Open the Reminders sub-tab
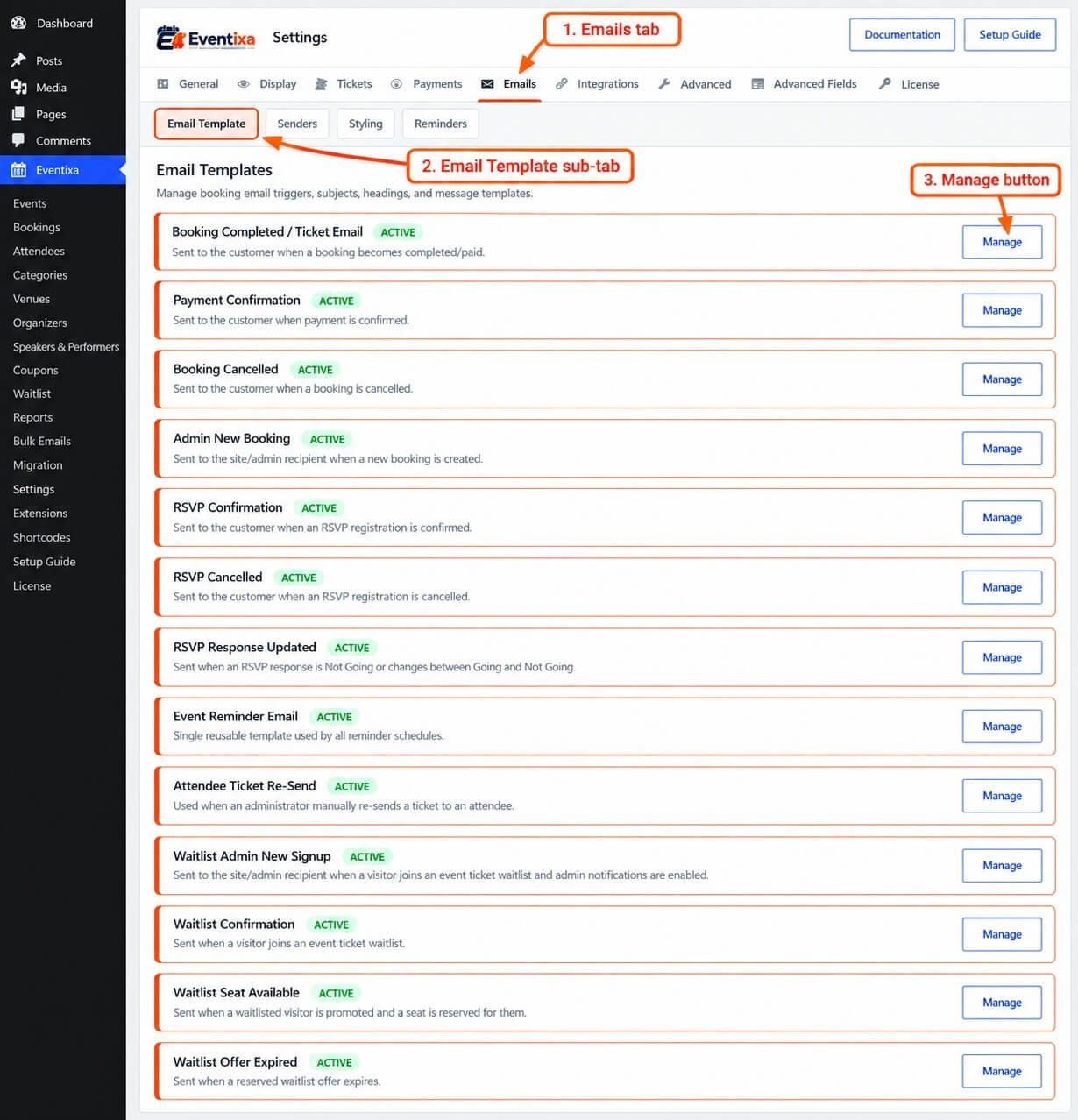Image resolution: width=1078 pixels, height=1120 pixels. 441,124
